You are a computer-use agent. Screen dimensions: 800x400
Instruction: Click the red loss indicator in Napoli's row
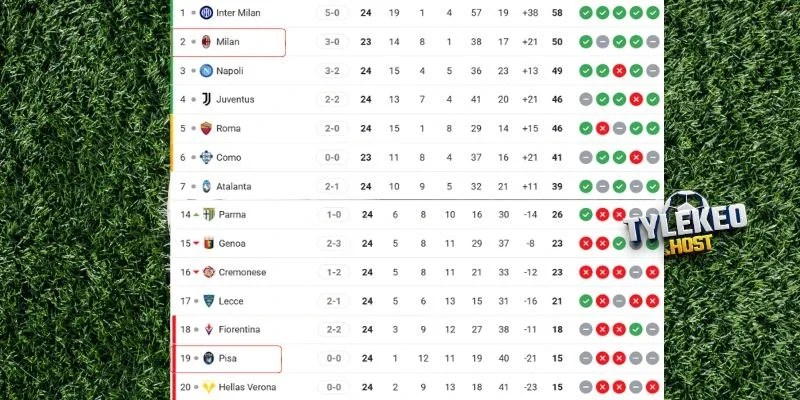point(619,71)
